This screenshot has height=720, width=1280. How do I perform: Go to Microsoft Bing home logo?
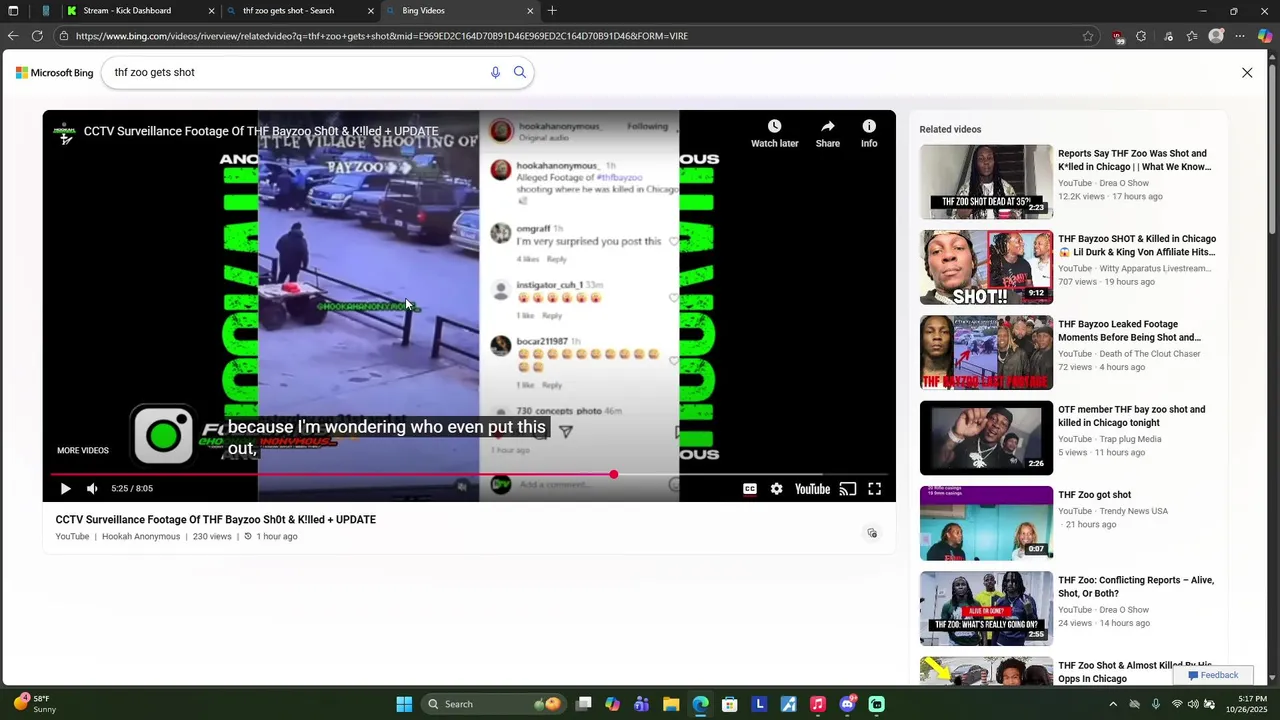pyautogui.click(x=55, y=73)
